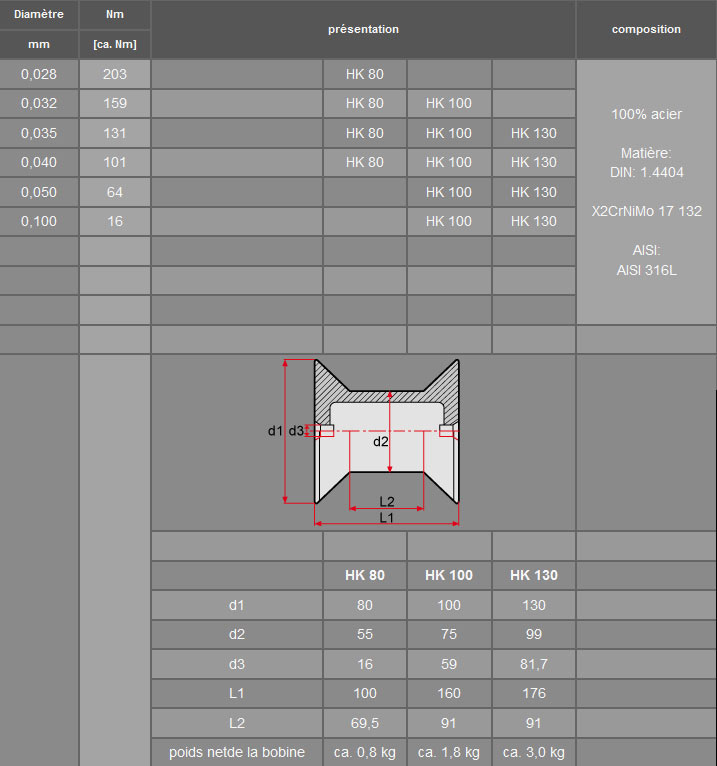This screenshot has height=766, width=717.
Task: Click L2 value 69,5 for HK 80
Action: coord(364,723)
